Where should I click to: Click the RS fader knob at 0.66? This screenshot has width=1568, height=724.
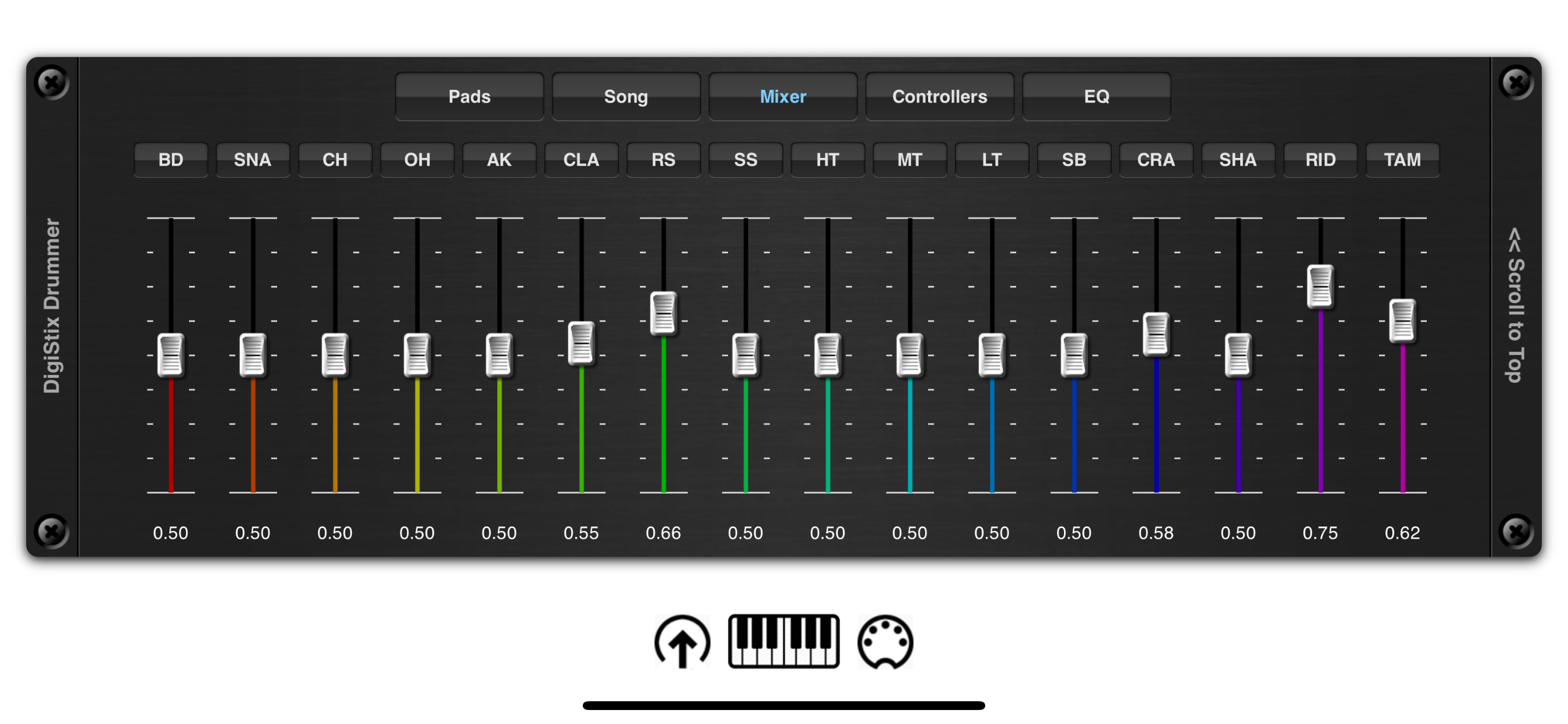click(663, 314)
